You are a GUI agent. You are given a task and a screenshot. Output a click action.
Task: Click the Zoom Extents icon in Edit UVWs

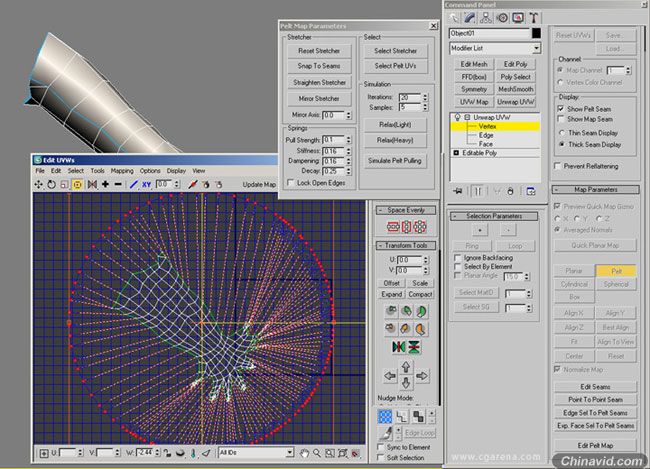[342, 453]
